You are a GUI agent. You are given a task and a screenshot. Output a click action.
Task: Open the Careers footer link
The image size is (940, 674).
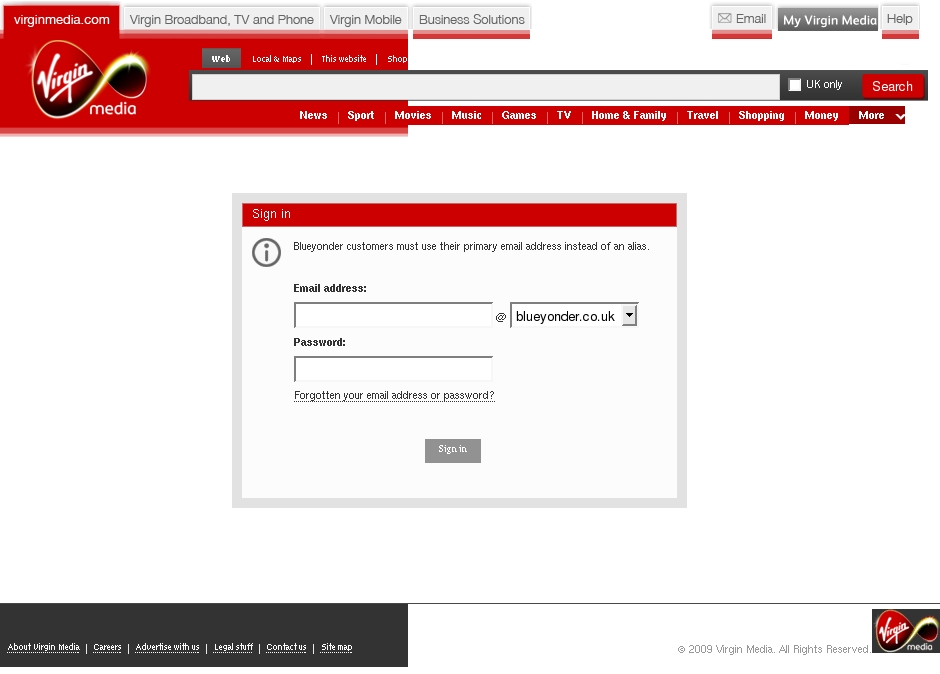(x=107, y=647)
